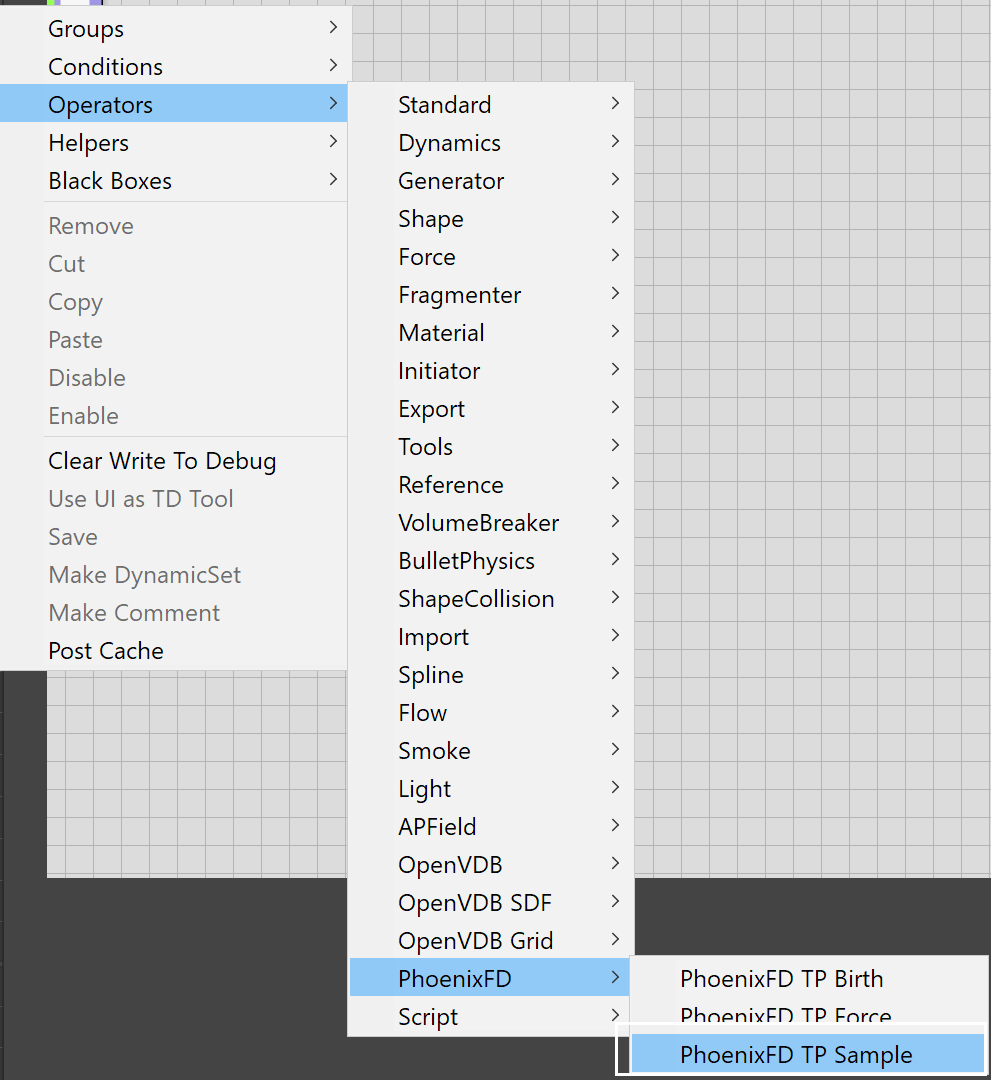Click the grayed-out Enable entry
The image size is (991, 1080).
[x=174, y=416]
